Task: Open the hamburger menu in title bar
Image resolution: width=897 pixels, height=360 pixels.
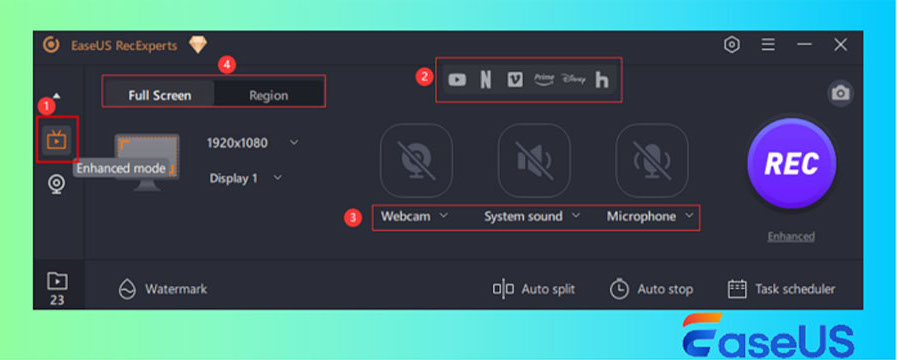Action: pos(768,45)
